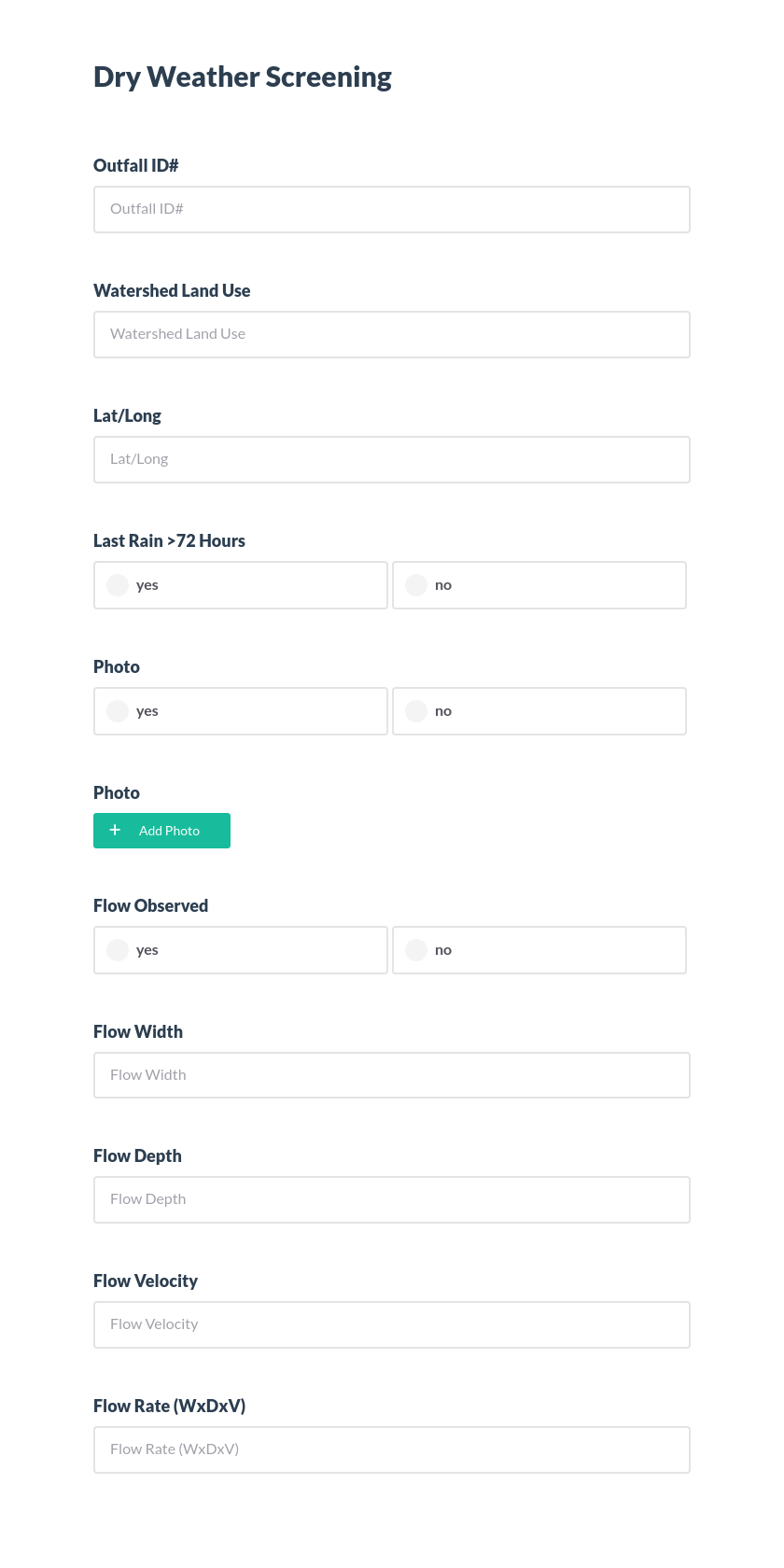Click inside the Flow Velocity field

click(x=392, y=1323)
